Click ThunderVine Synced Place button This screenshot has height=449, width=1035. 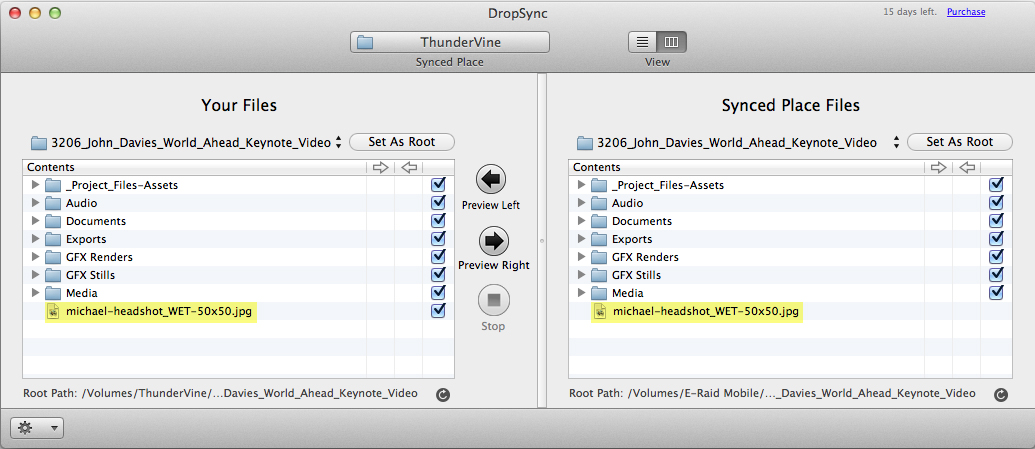click(x=450, y=42)
